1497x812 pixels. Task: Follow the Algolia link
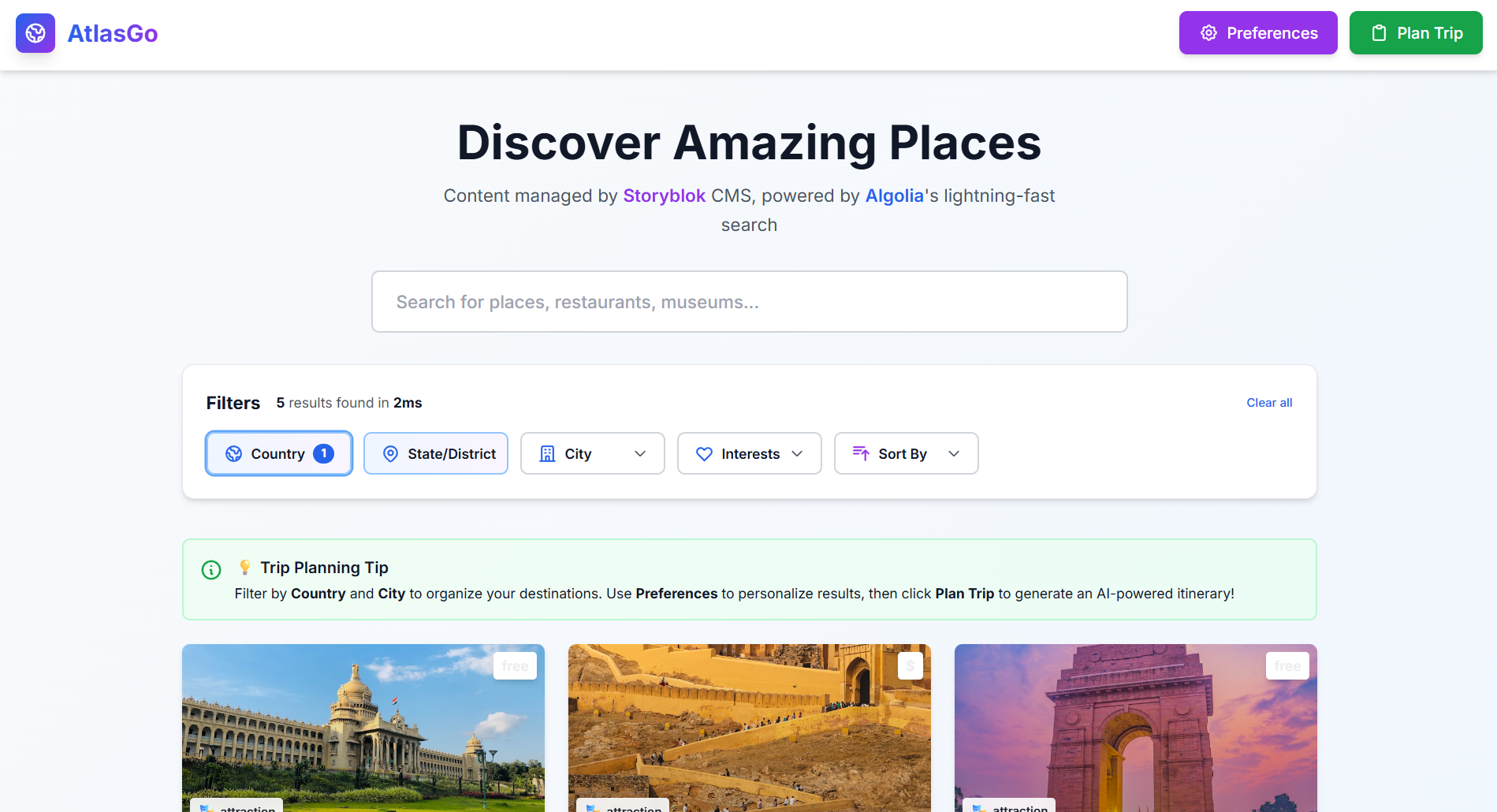pyautogui.click(x=895, y=196)
